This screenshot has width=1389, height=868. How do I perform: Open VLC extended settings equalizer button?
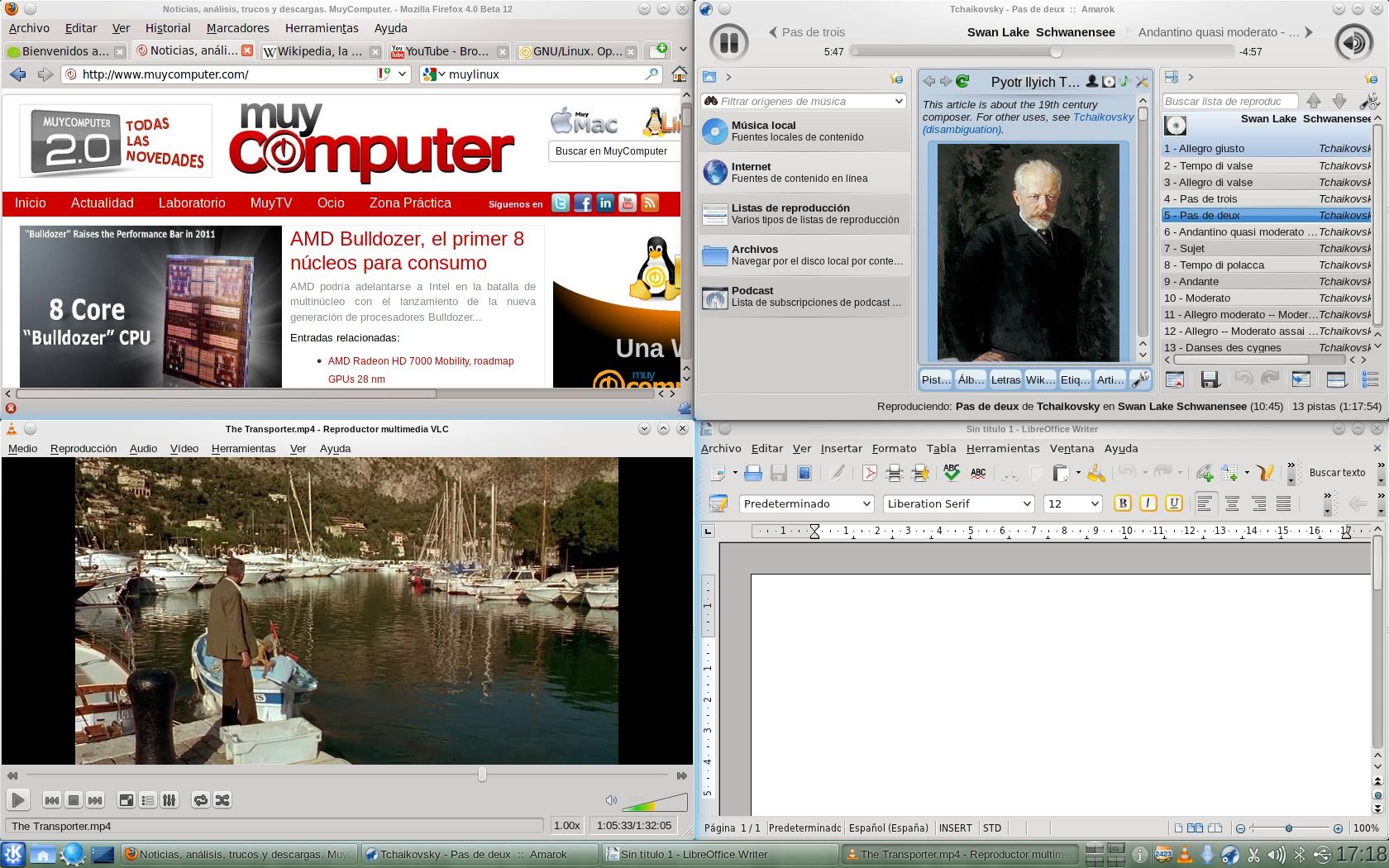(x=169, y=800)
